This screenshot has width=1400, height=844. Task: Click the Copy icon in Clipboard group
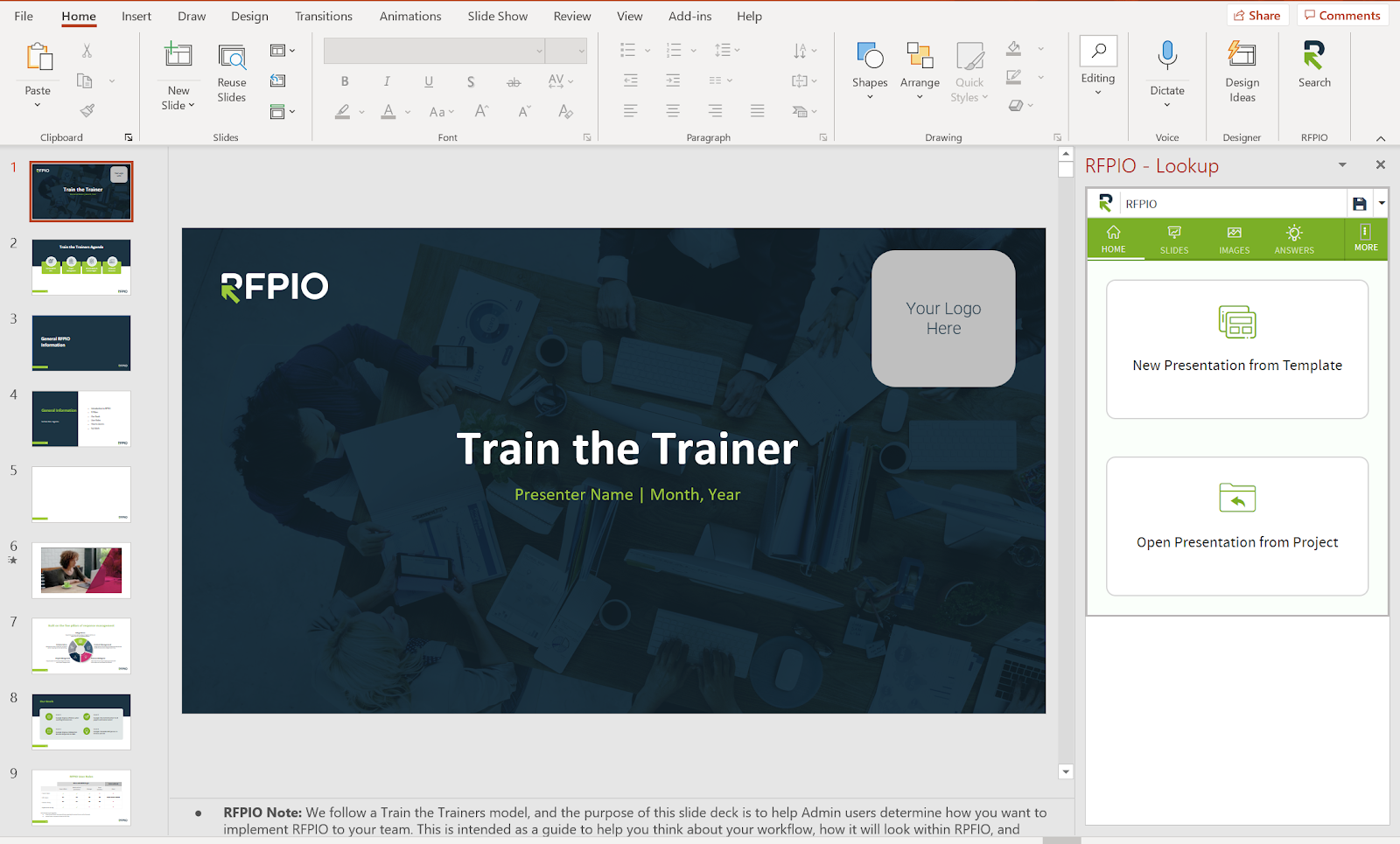click(x=85, y=80)
